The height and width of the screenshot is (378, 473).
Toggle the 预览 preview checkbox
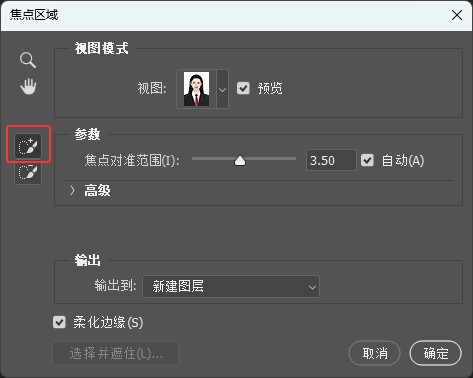tap(243, 88)
